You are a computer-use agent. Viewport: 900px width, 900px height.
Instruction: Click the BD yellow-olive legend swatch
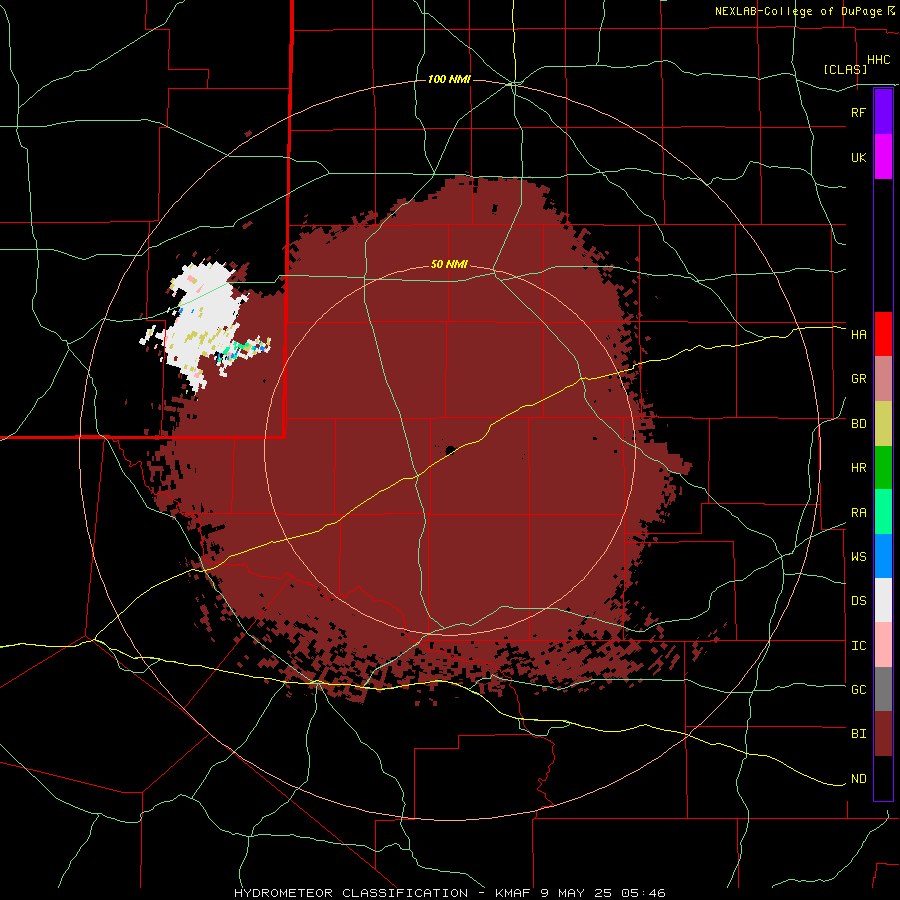coord(883,424)
